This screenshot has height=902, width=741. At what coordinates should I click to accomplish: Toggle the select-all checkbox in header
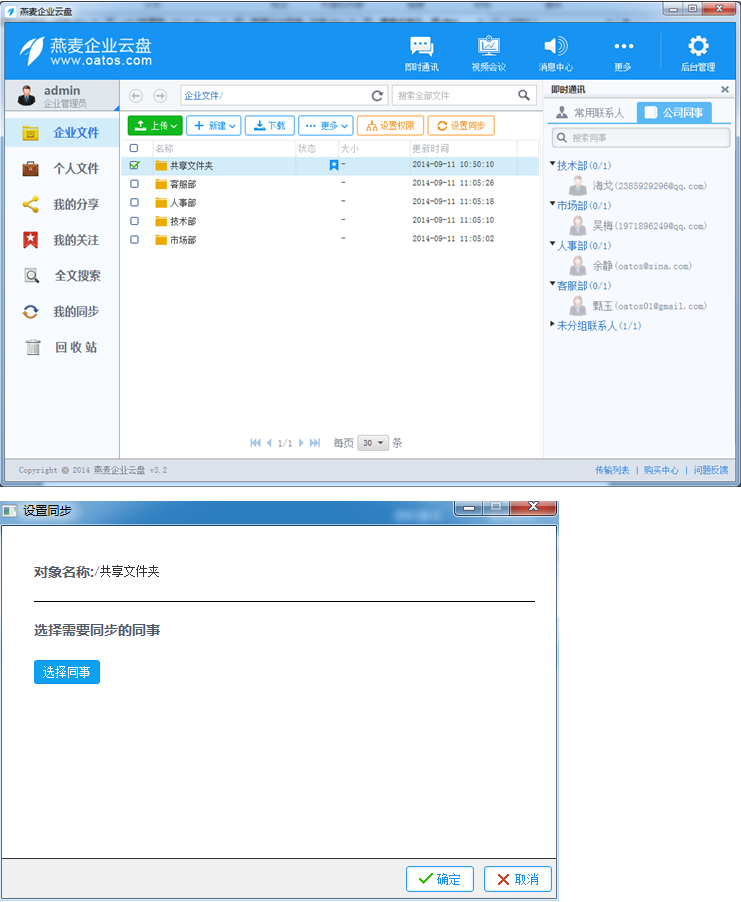(135, 148)
